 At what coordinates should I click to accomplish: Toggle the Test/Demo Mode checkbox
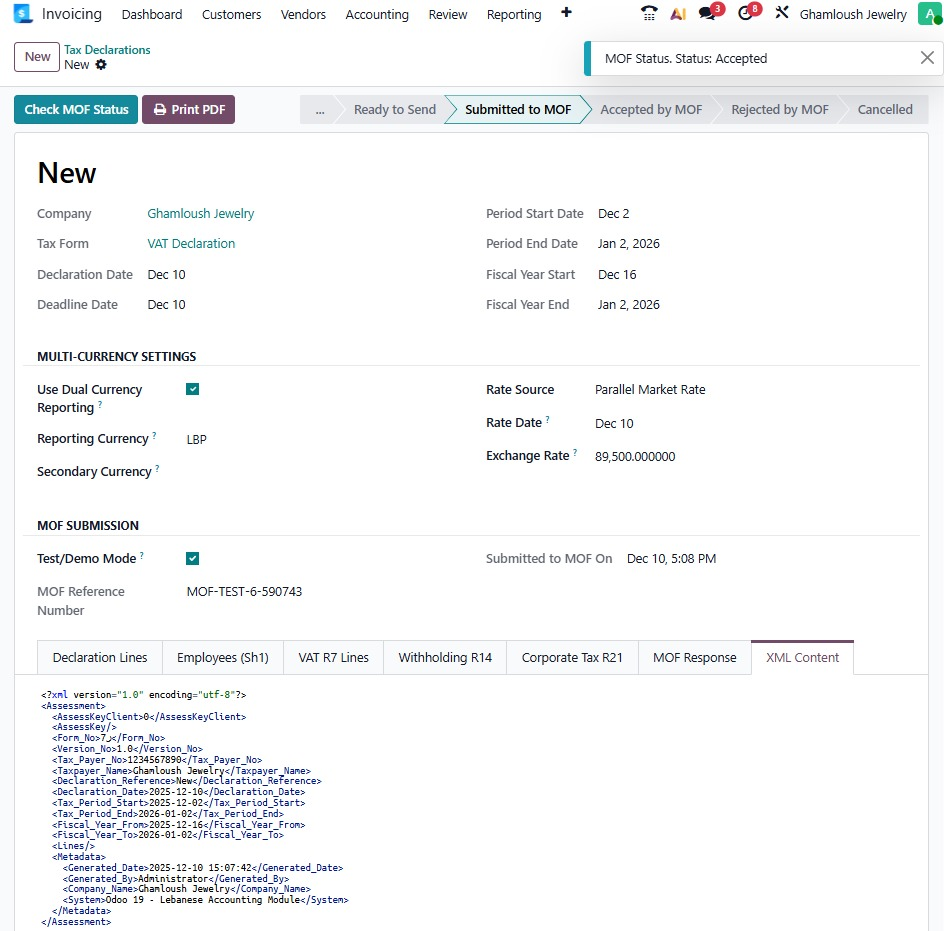(x=193, y=558)
